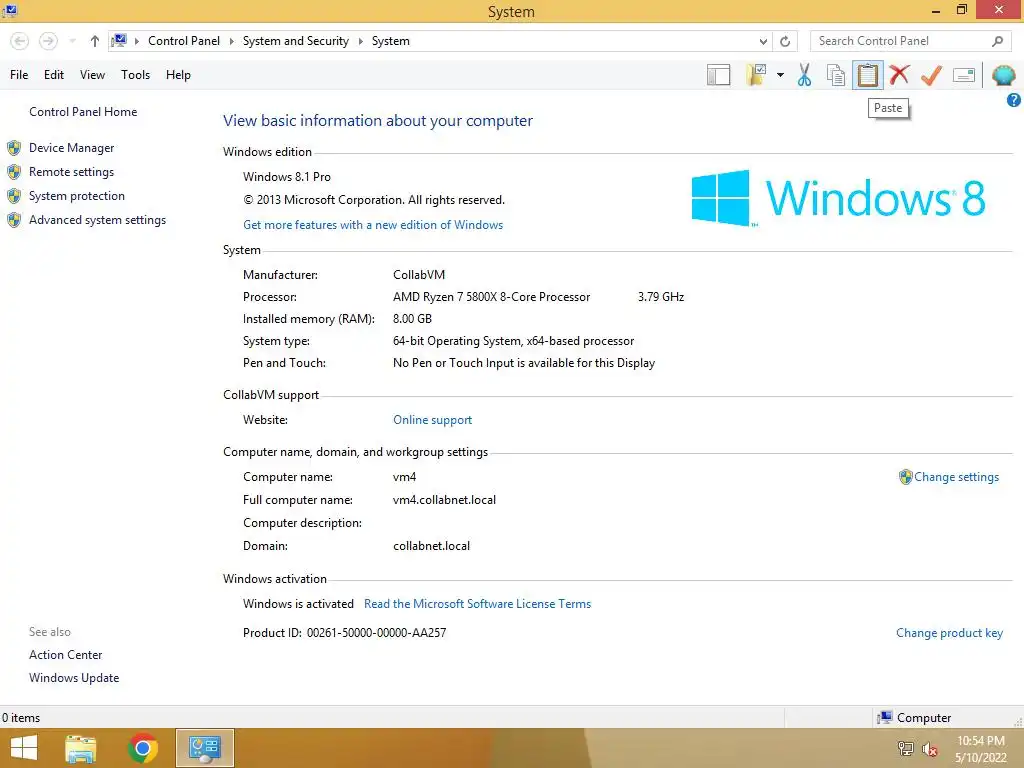
Task: Expand arrow after System and Security
Action: point(360,41)
